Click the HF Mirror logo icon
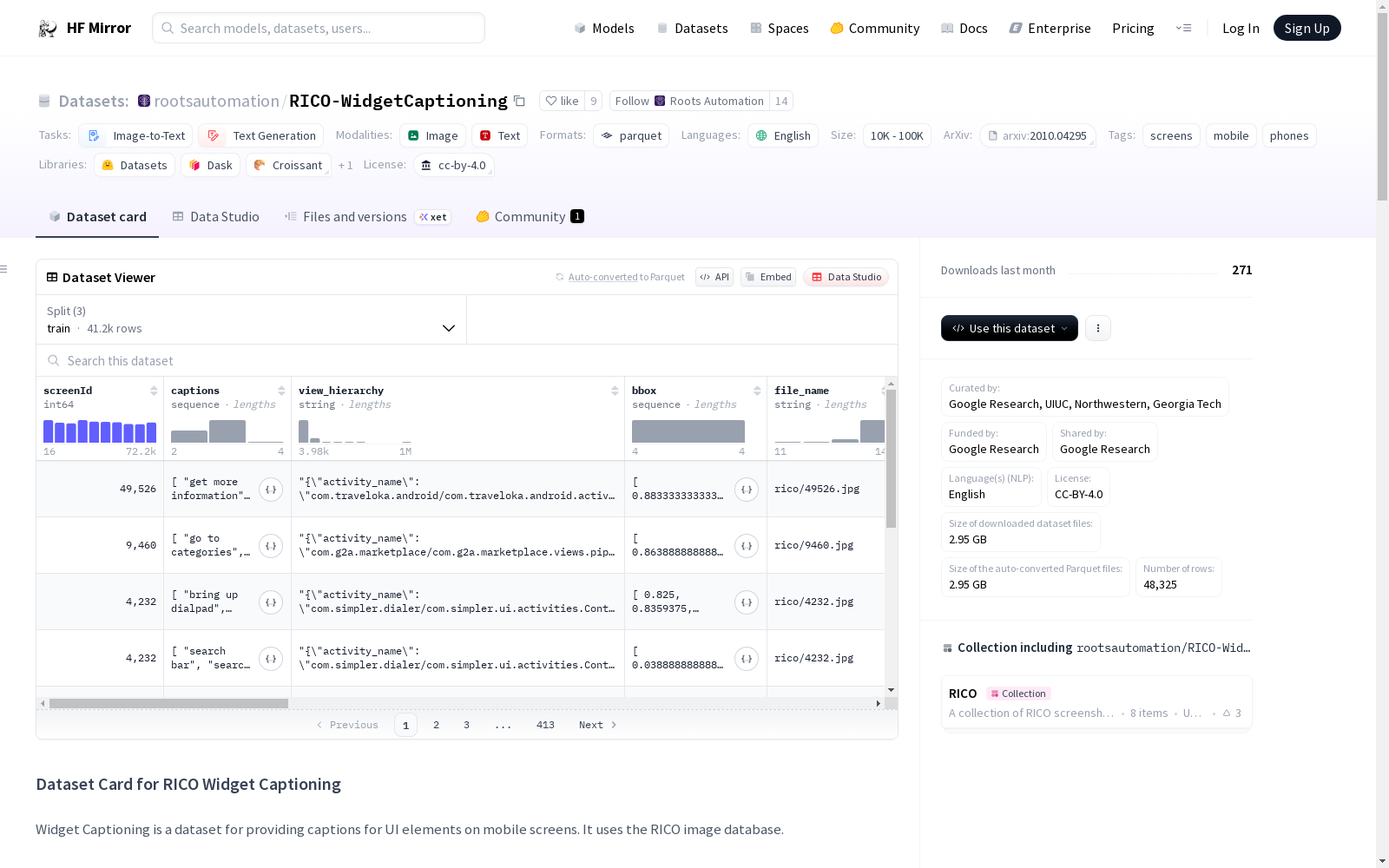Image resolution: width=1389 pixels, height=868 pixels. pyautogui.click(x=48, y=29)
